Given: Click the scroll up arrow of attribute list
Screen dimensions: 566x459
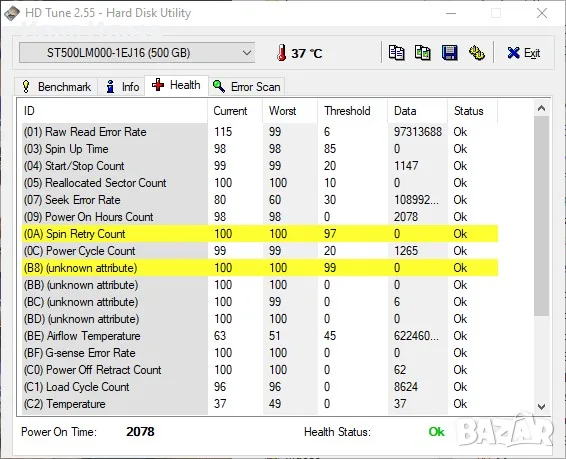Looking at the screenshot, I should (x=541, y=108).
